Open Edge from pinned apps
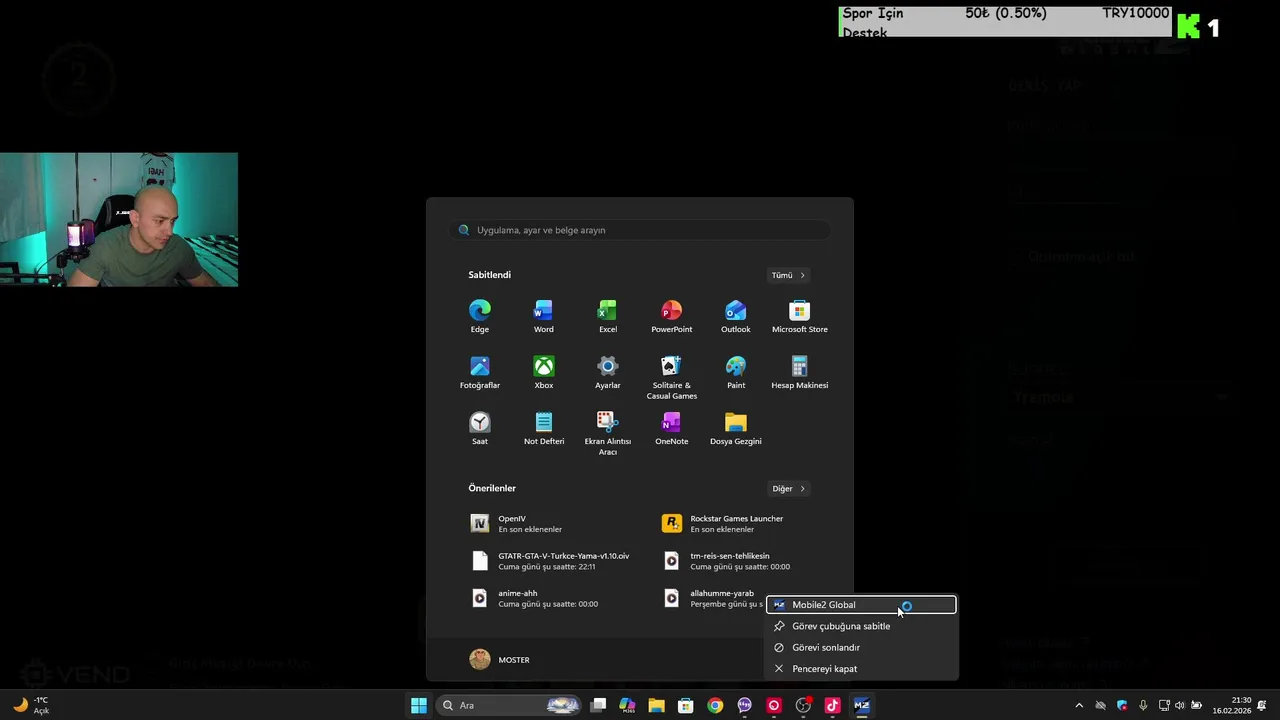The height and width of the screenshot is (720, 1280). [480, 316]
